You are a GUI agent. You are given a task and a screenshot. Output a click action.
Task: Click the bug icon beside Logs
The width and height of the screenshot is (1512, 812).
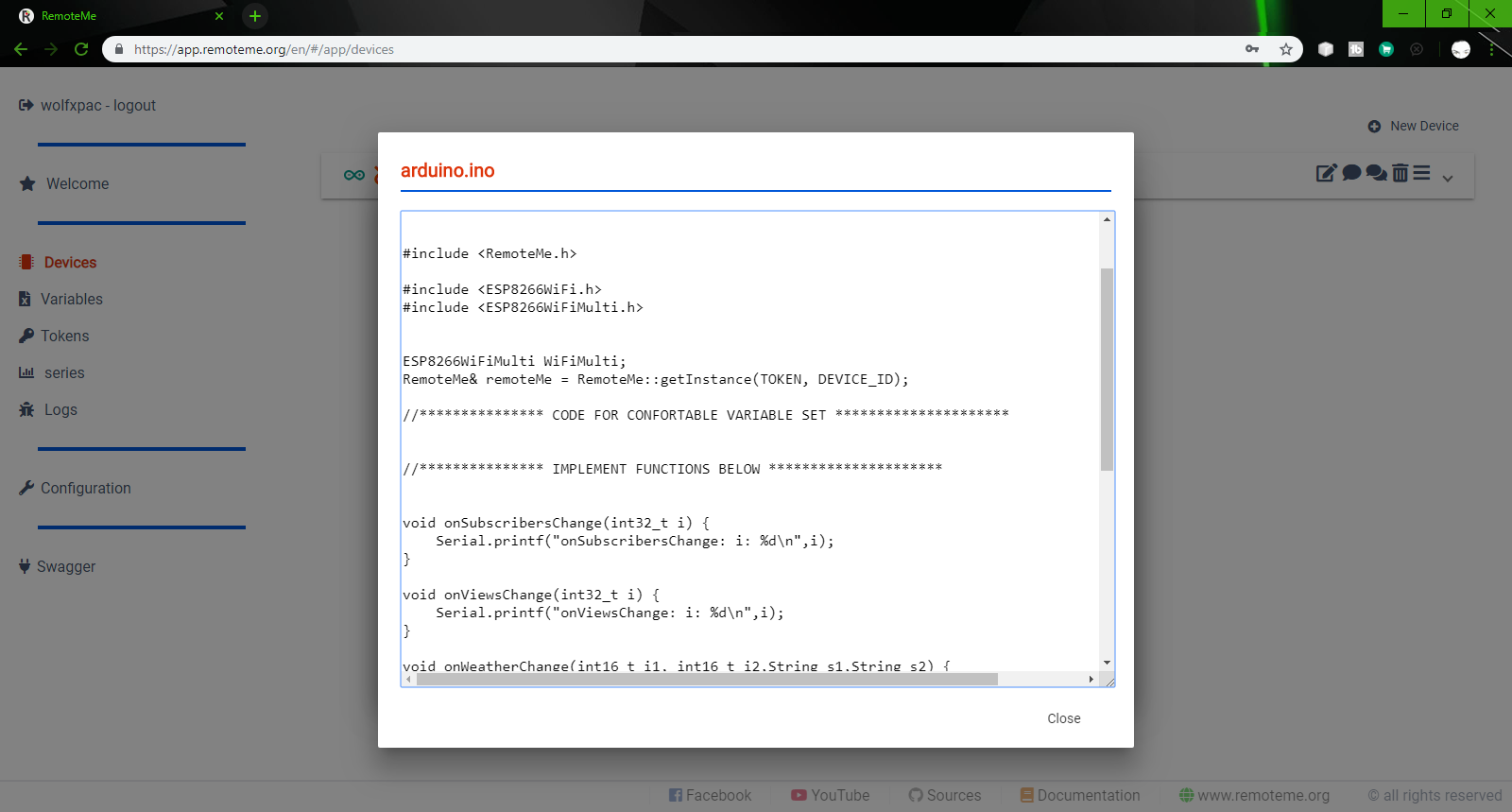(x=26, y=409)
